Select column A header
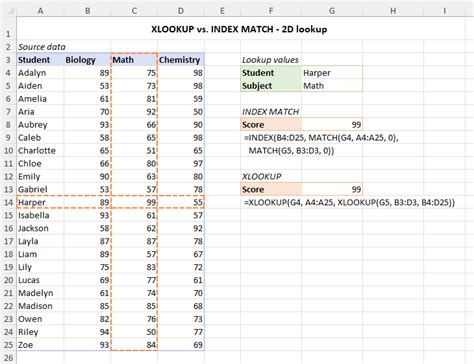The image size is (474, 364). [40, 11]
